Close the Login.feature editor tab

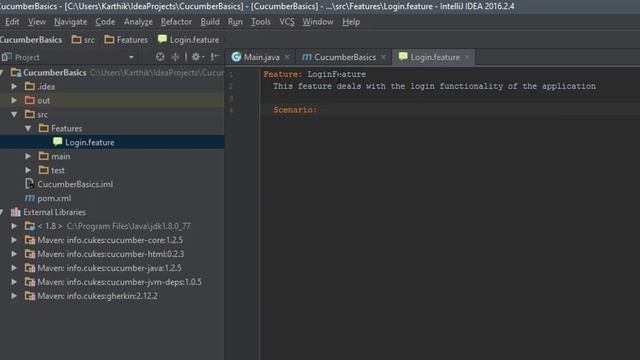pyautogui.click(x=467, y=57)
